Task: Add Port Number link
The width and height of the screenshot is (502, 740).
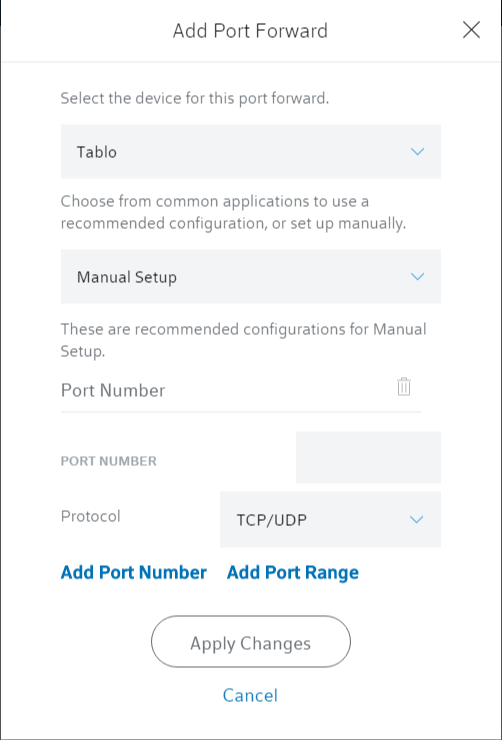Action: tap(134, 572)
